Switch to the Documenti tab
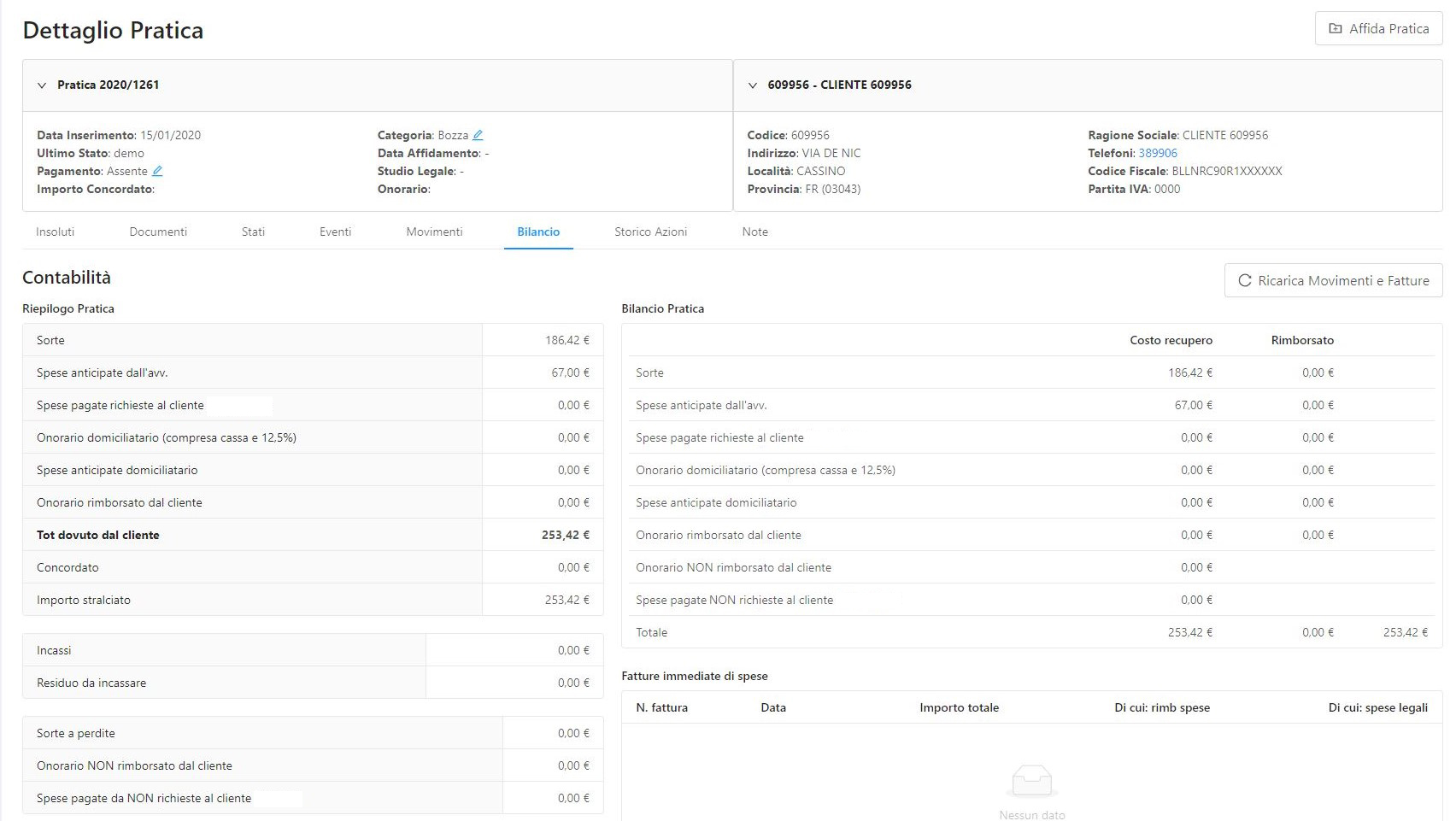This screenshot has width=1456, height=821. point(158,232)
